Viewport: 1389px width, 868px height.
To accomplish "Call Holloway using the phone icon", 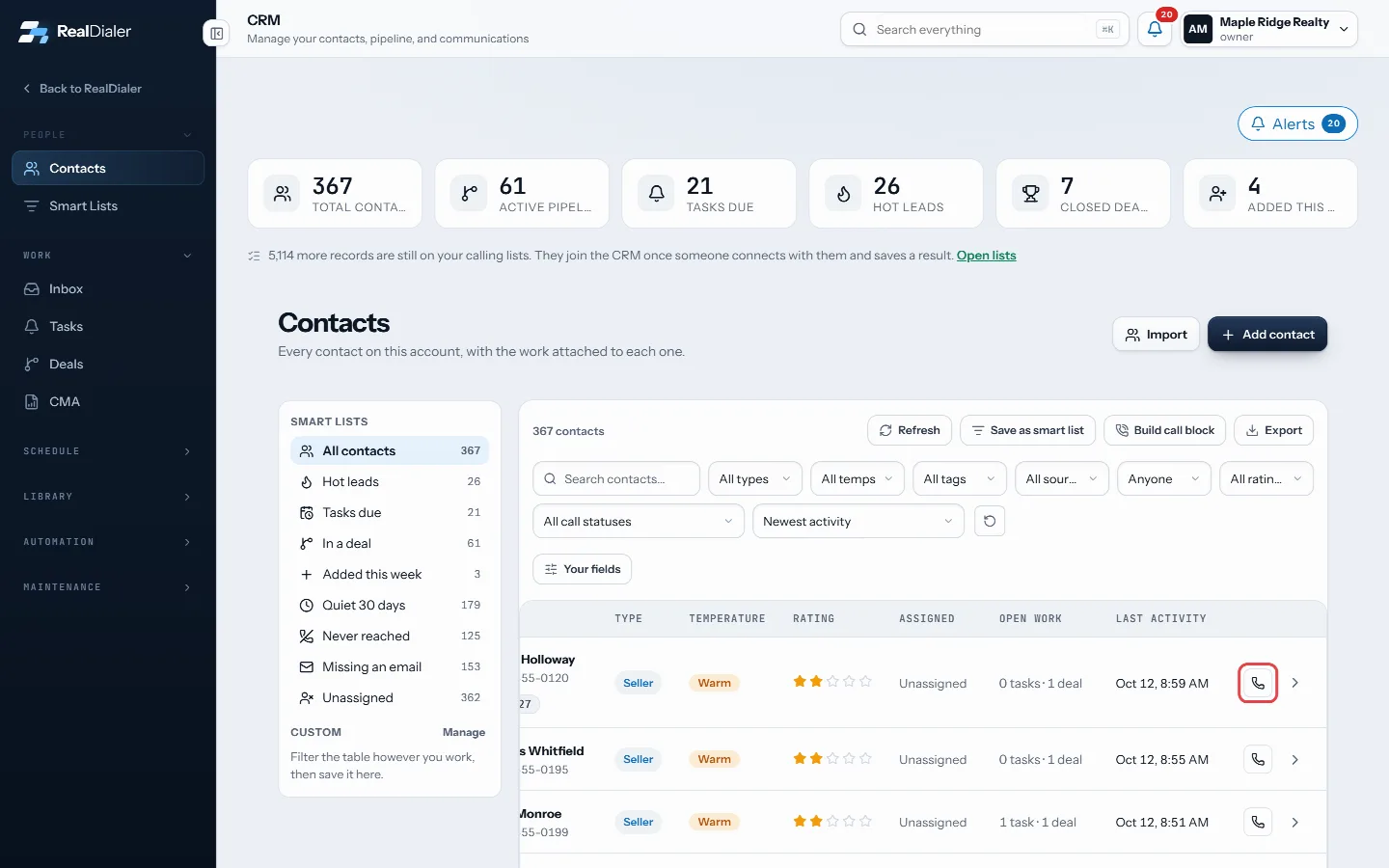I will [x=1258, y=683].
